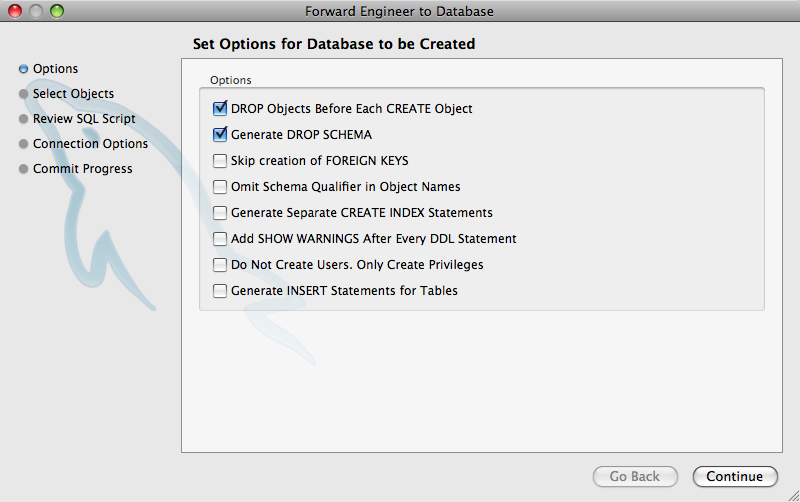Click the blue Options step indicator dot
The width and height of the screenshot is (800, 502).
(x=23, y=69)
